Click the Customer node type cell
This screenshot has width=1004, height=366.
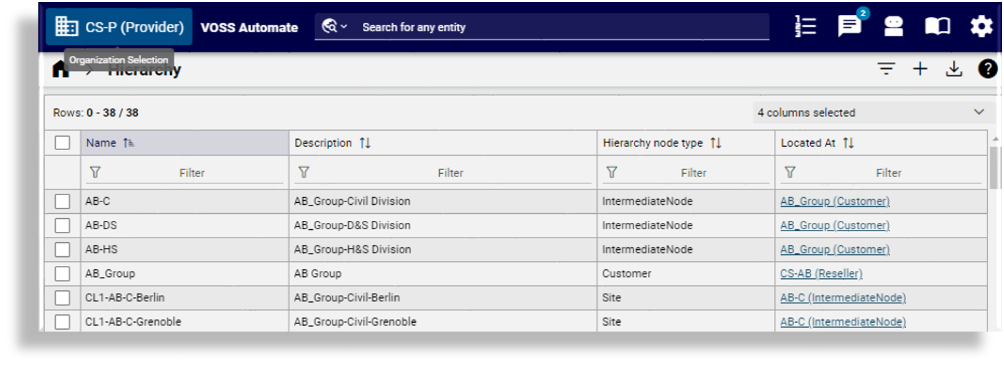pyautogui.click(x=686, y=274)
